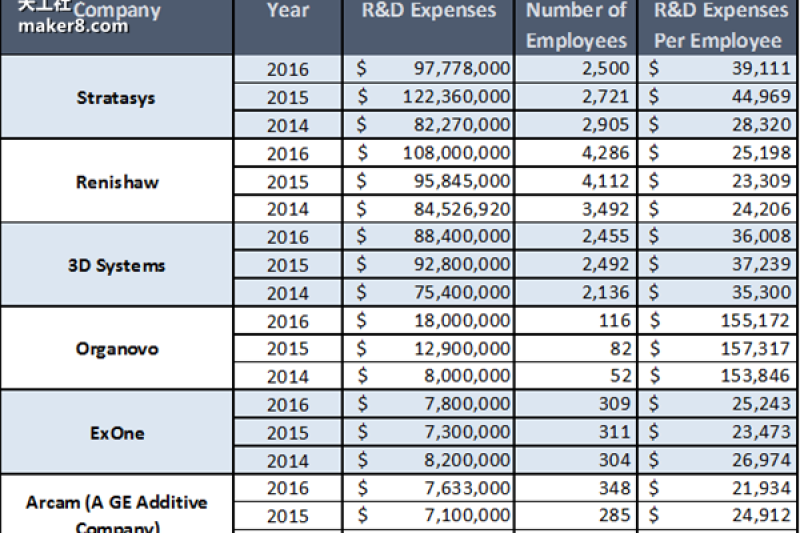Select the 4,286 employees cell
Viewport: 800px width, 533px height.
tap(576, 153)
